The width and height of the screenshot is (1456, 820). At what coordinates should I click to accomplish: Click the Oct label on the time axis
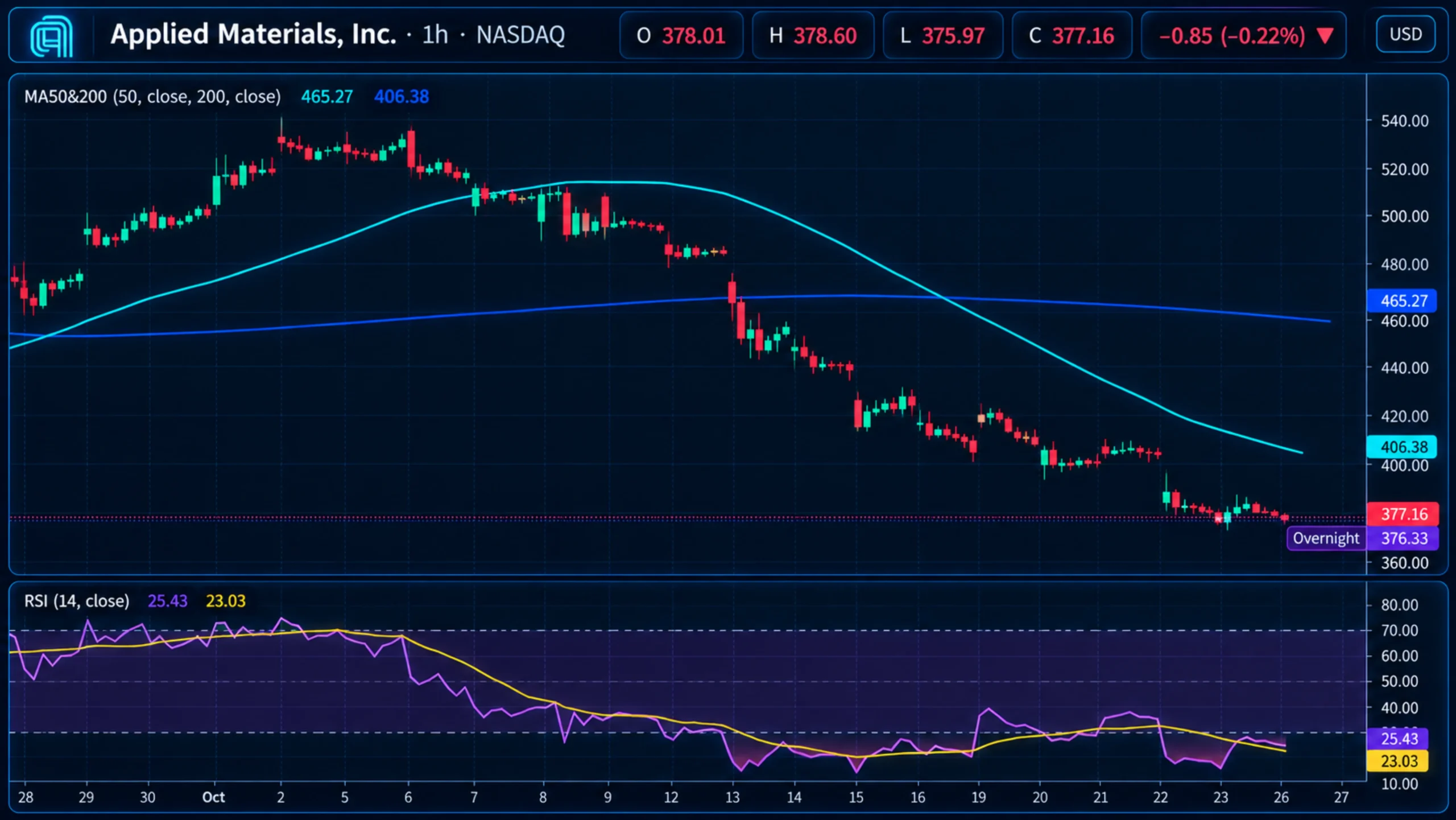(214, 797)
